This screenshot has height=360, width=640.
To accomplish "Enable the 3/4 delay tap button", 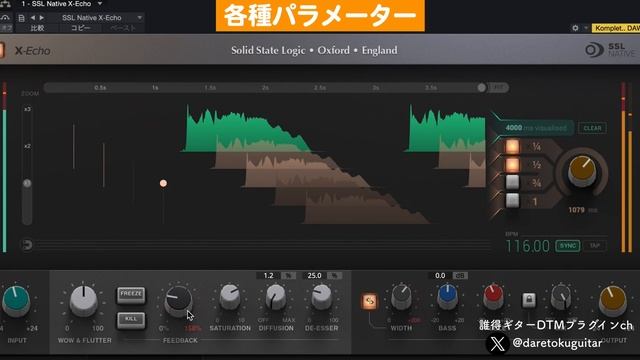I will point(513,183).
